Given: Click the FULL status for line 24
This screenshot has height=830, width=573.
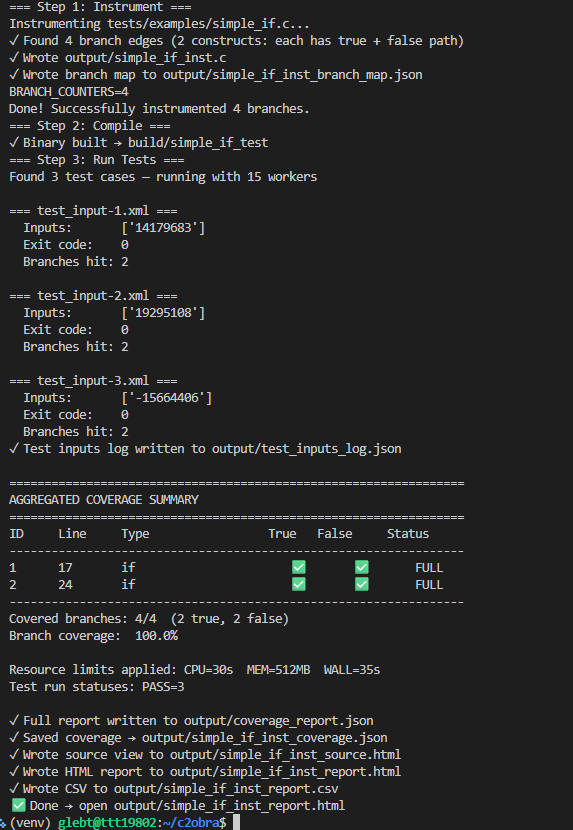Looking at the screenshot, I should (x=429, y=584).
